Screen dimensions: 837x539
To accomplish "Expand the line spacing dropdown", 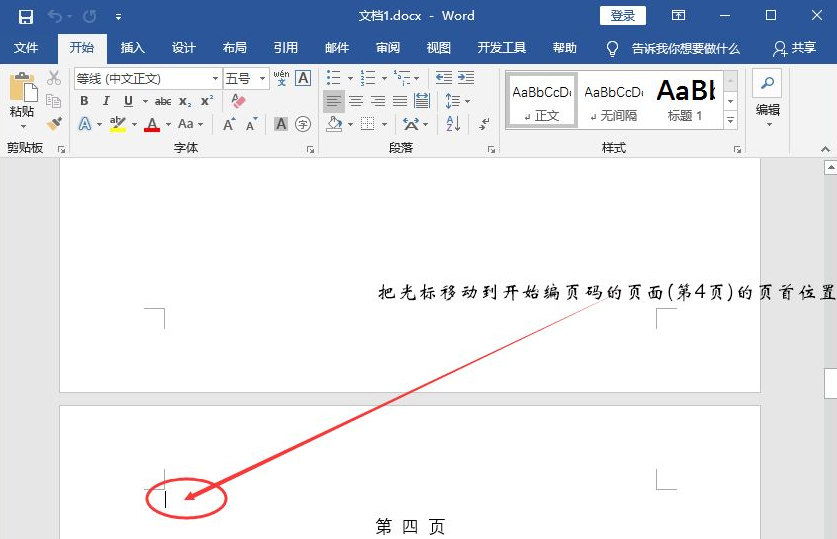I will click(x=466, y=101).
